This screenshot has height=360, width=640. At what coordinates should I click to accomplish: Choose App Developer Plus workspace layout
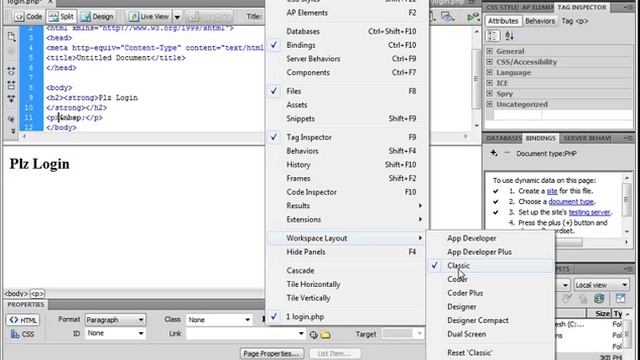(491, 252)
